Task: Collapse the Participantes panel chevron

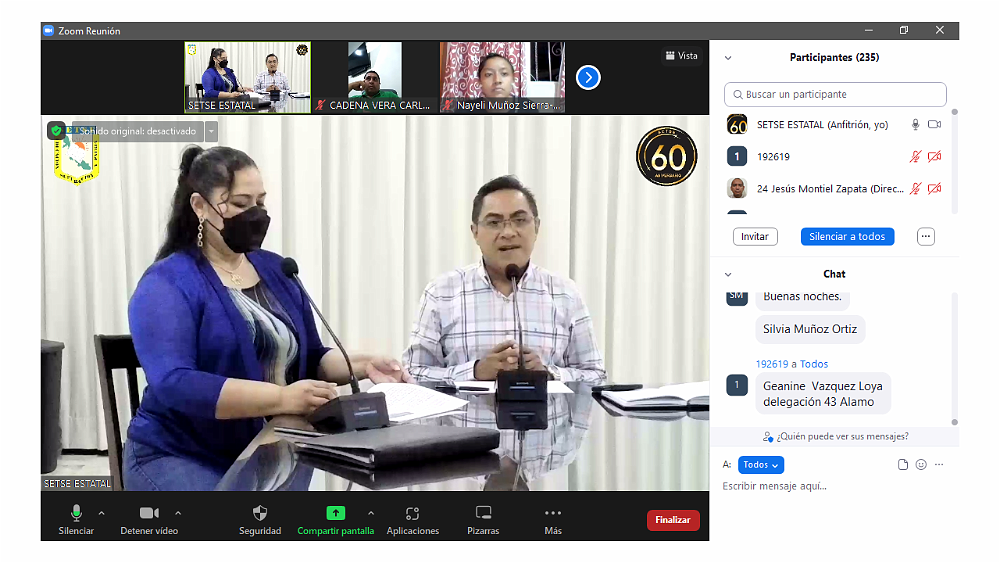Action: (x=728, y=58)
